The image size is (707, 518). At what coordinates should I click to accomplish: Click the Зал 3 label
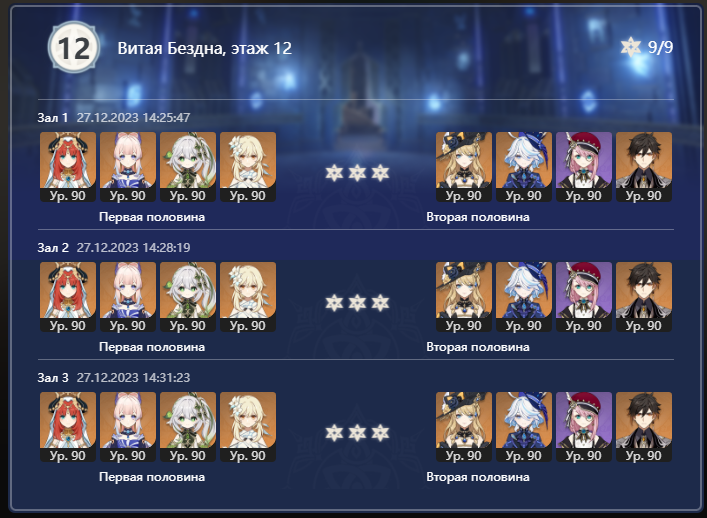point(53,377)
